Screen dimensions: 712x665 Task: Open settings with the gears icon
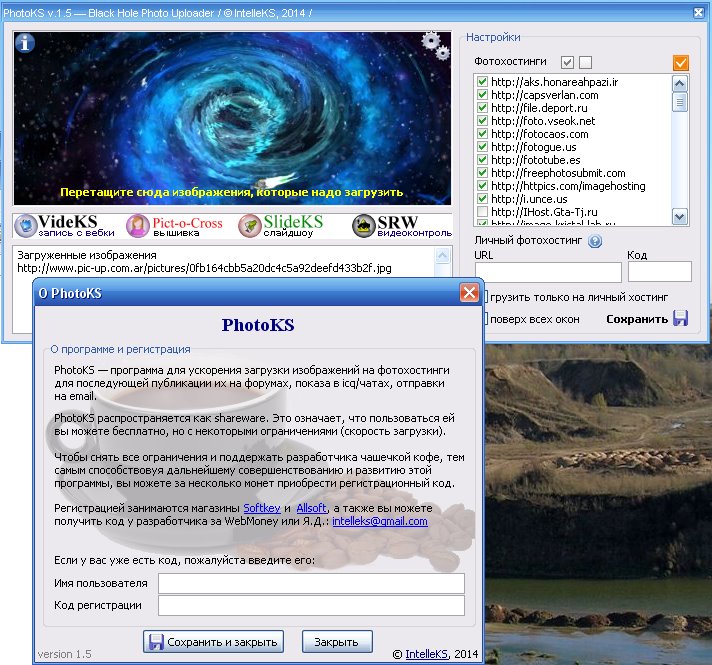point(435,46)
